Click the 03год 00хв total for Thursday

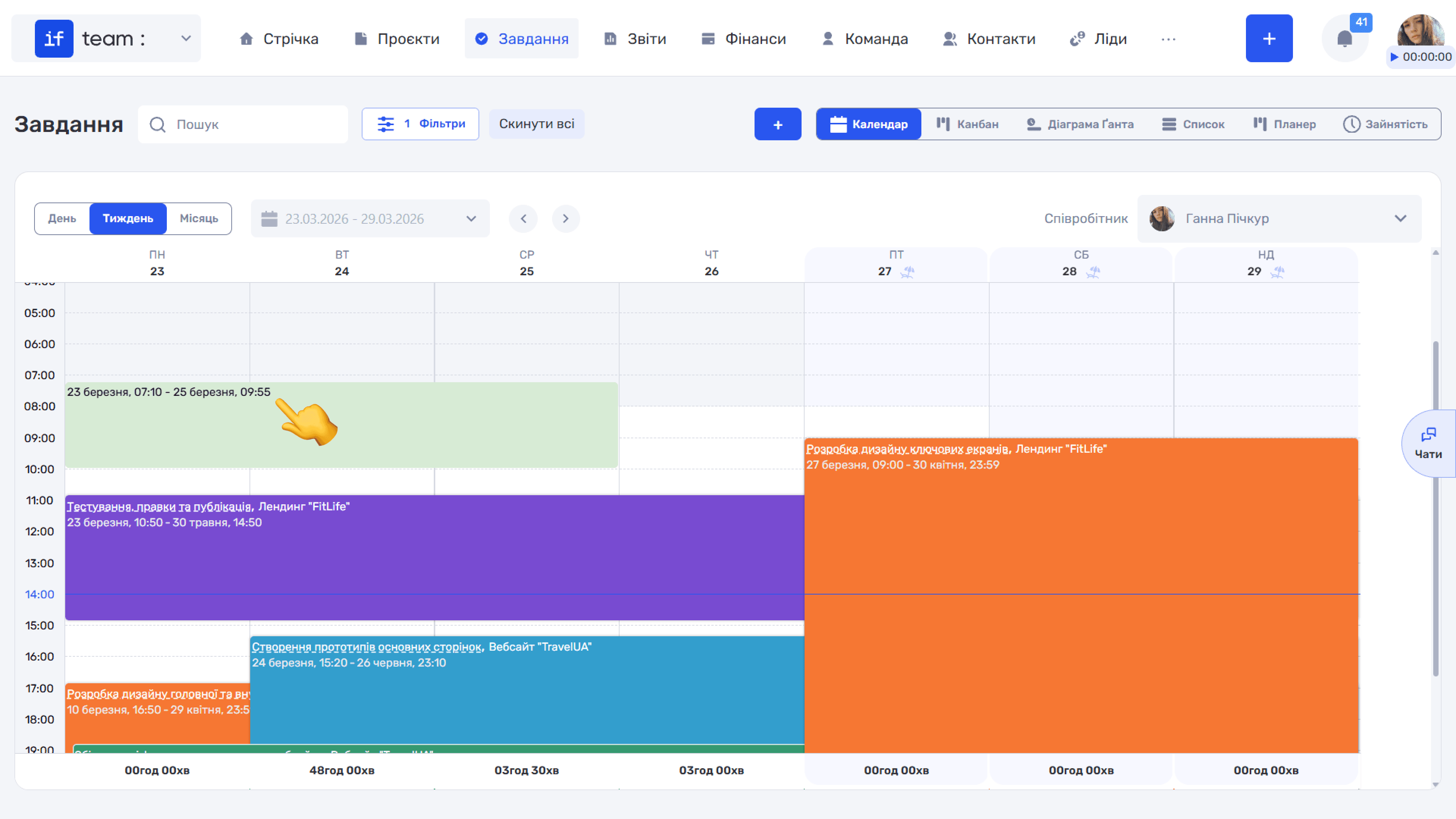pyautogui.click(x=712, y=770)
